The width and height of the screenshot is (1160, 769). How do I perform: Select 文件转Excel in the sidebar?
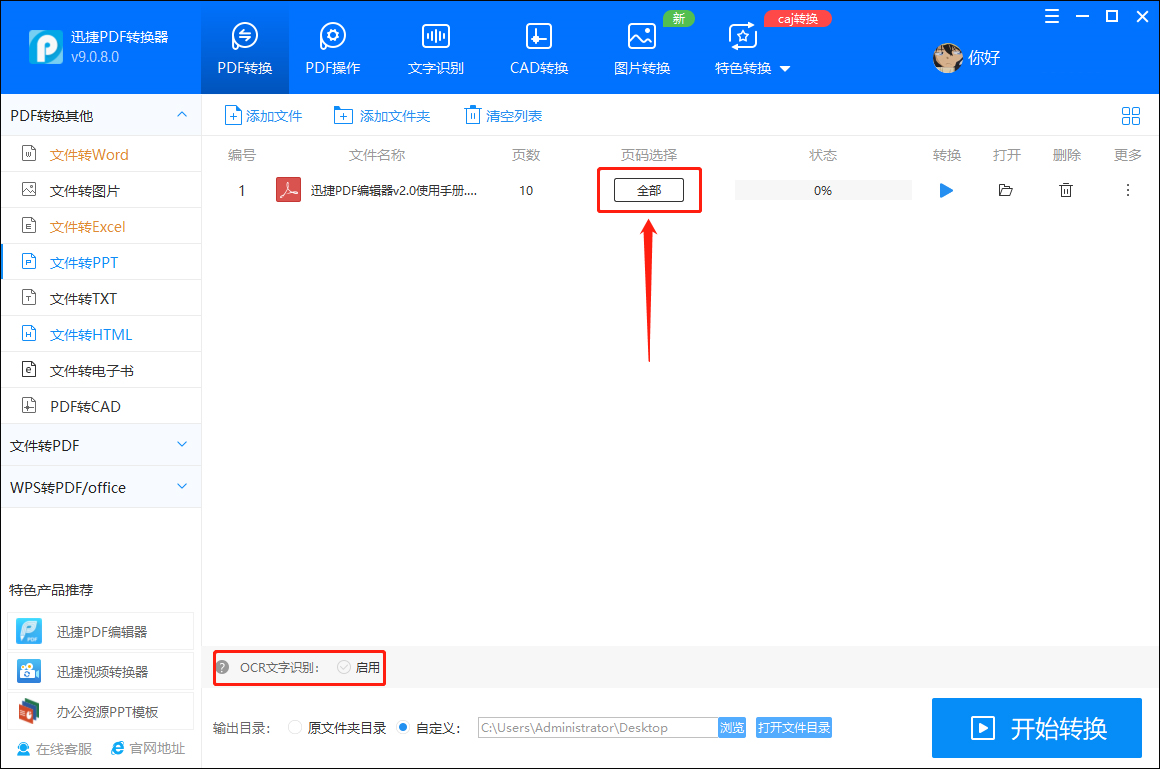pyautogui.click(x=101, y=226)
